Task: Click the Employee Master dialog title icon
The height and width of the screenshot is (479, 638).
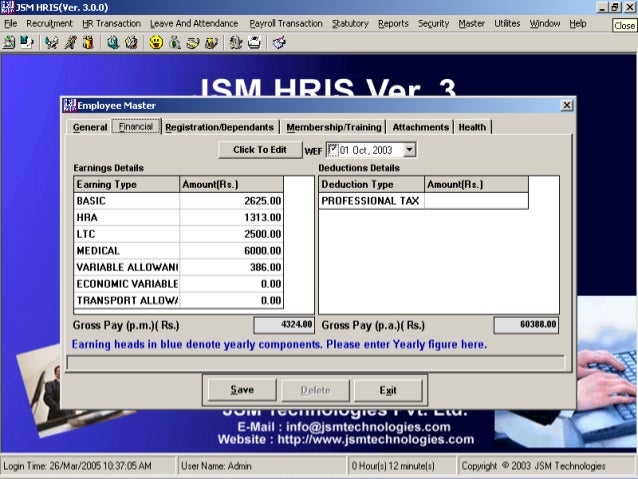Action: point(70,105)
